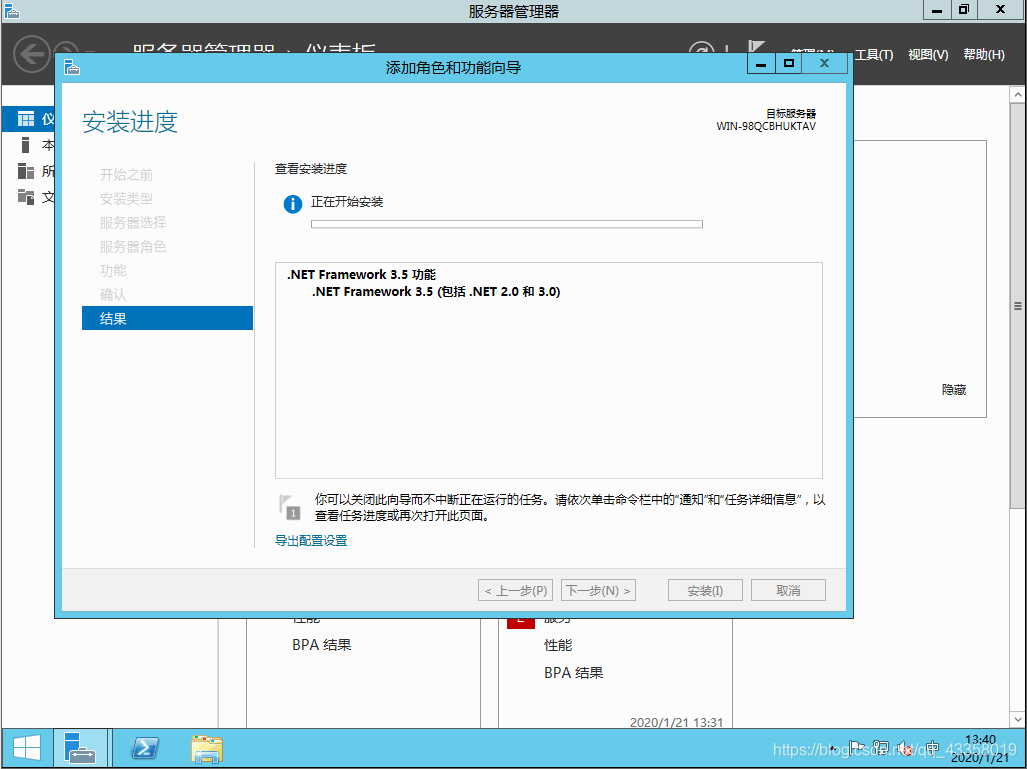Select the Installation Type step
The image size is (1027, 769).
click(x=126, y=198)
